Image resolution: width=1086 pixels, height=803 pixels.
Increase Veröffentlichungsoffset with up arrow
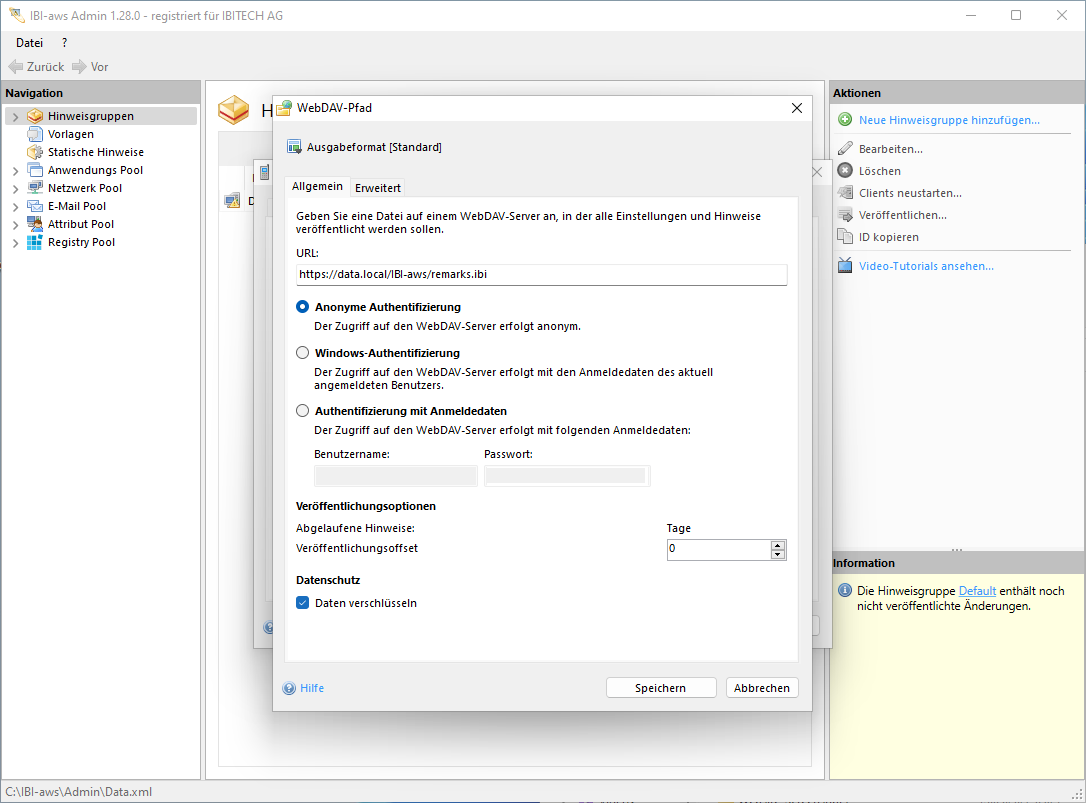pos(777,545)
